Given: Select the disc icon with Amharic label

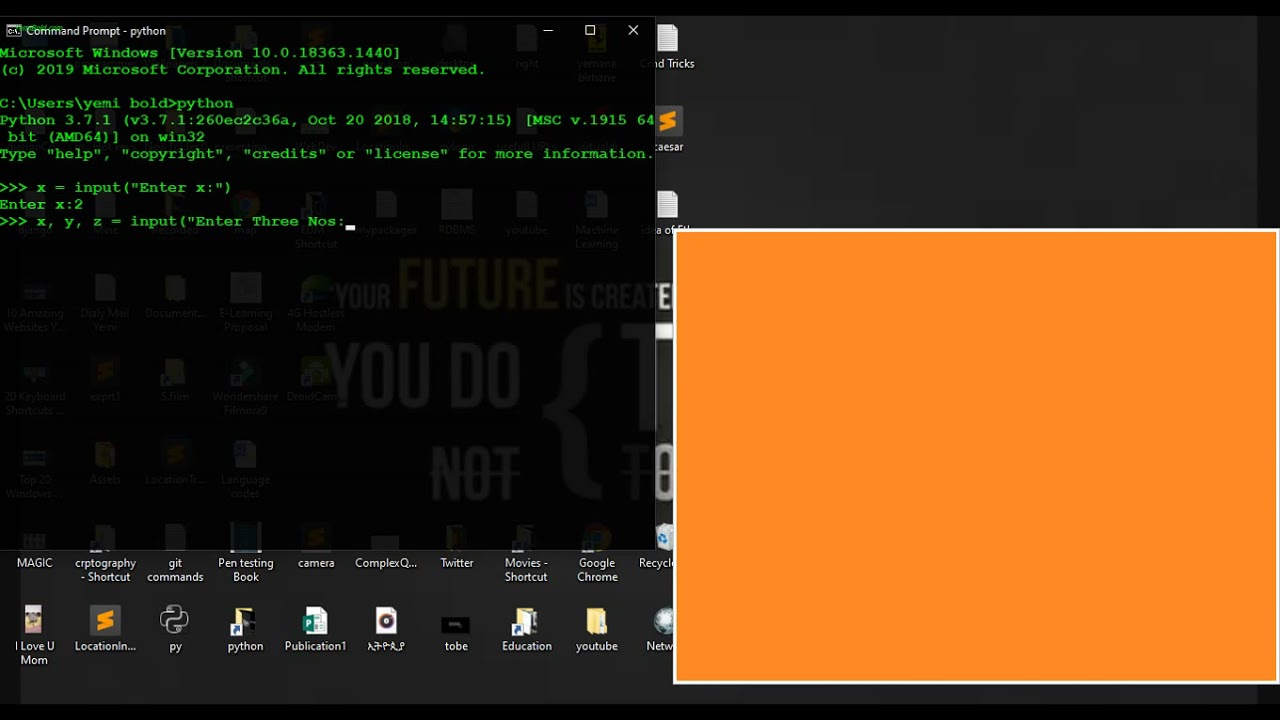Looking at the screenshot, I should click(386, 620).
